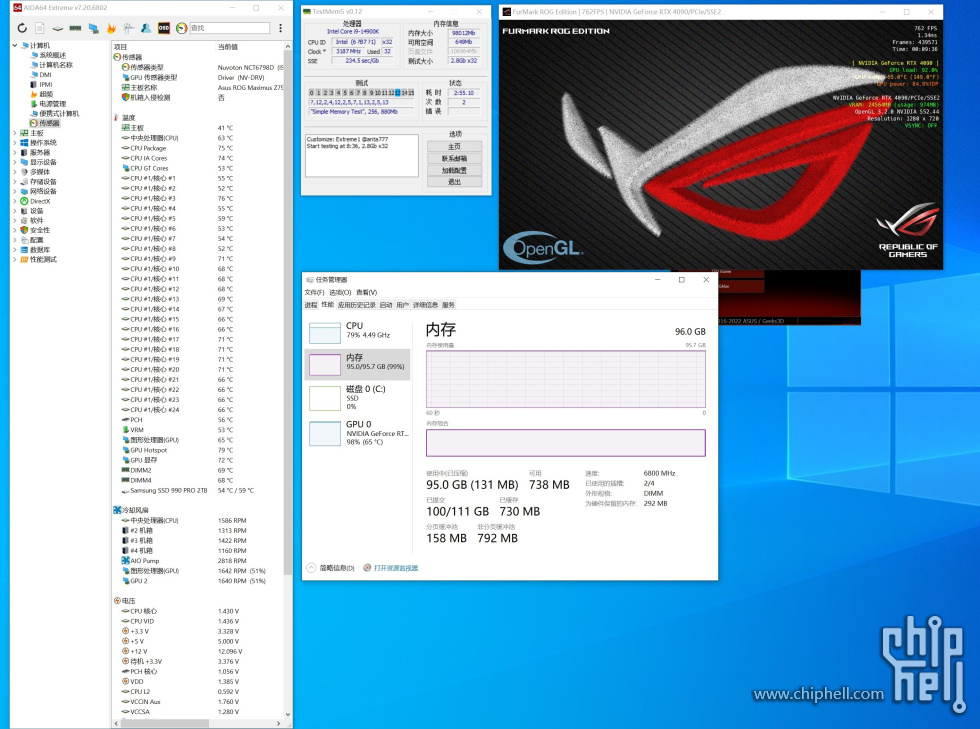Screen dimensions: 980x729
Task: Switch to the 启动 tab in Task Manager
Action: (x=386, y=305)
